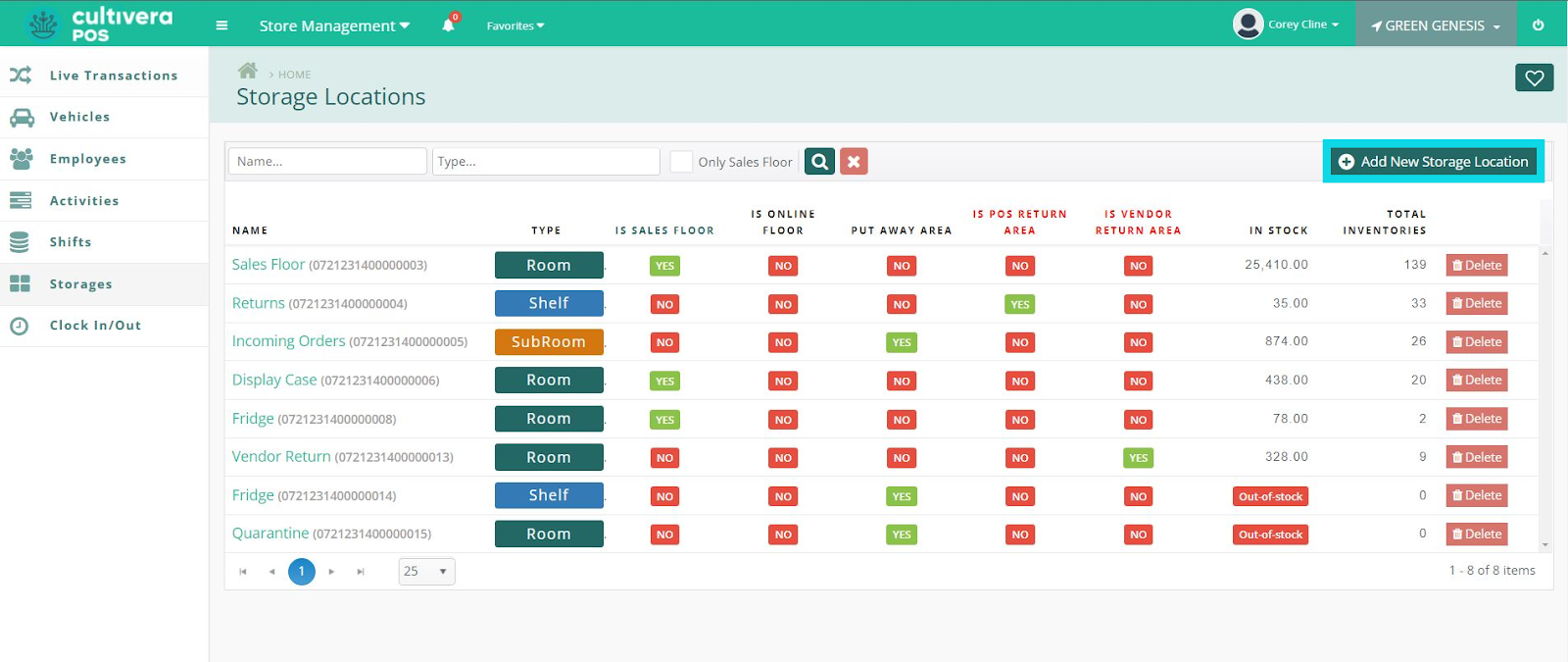Toggle Returns row POS Return Area YES
Viewport: 1568px width, 662px height.
click(1019, 304)
